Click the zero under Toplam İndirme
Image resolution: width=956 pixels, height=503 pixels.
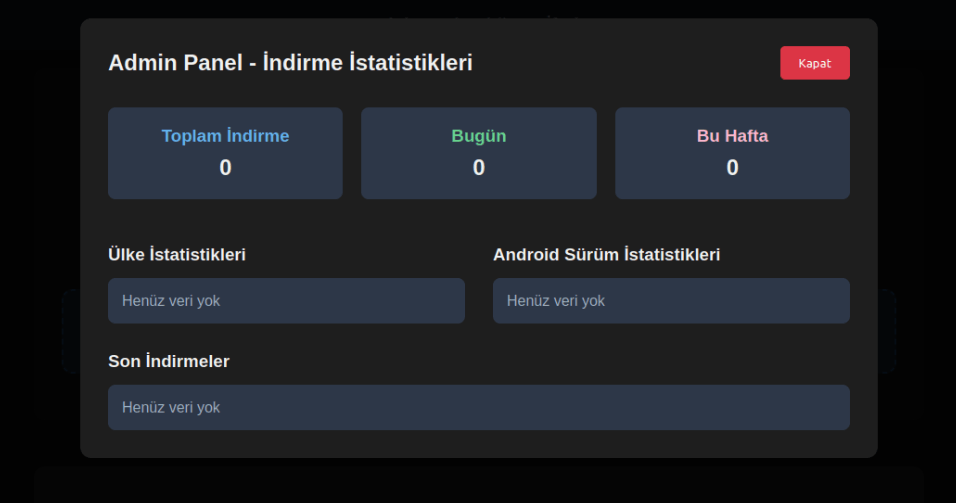tap(225, 168)
